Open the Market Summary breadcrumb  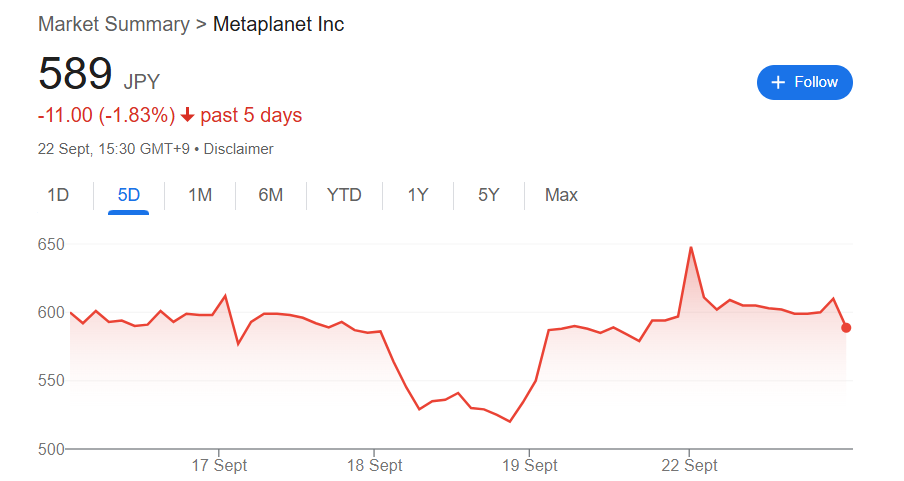[114, 24]
